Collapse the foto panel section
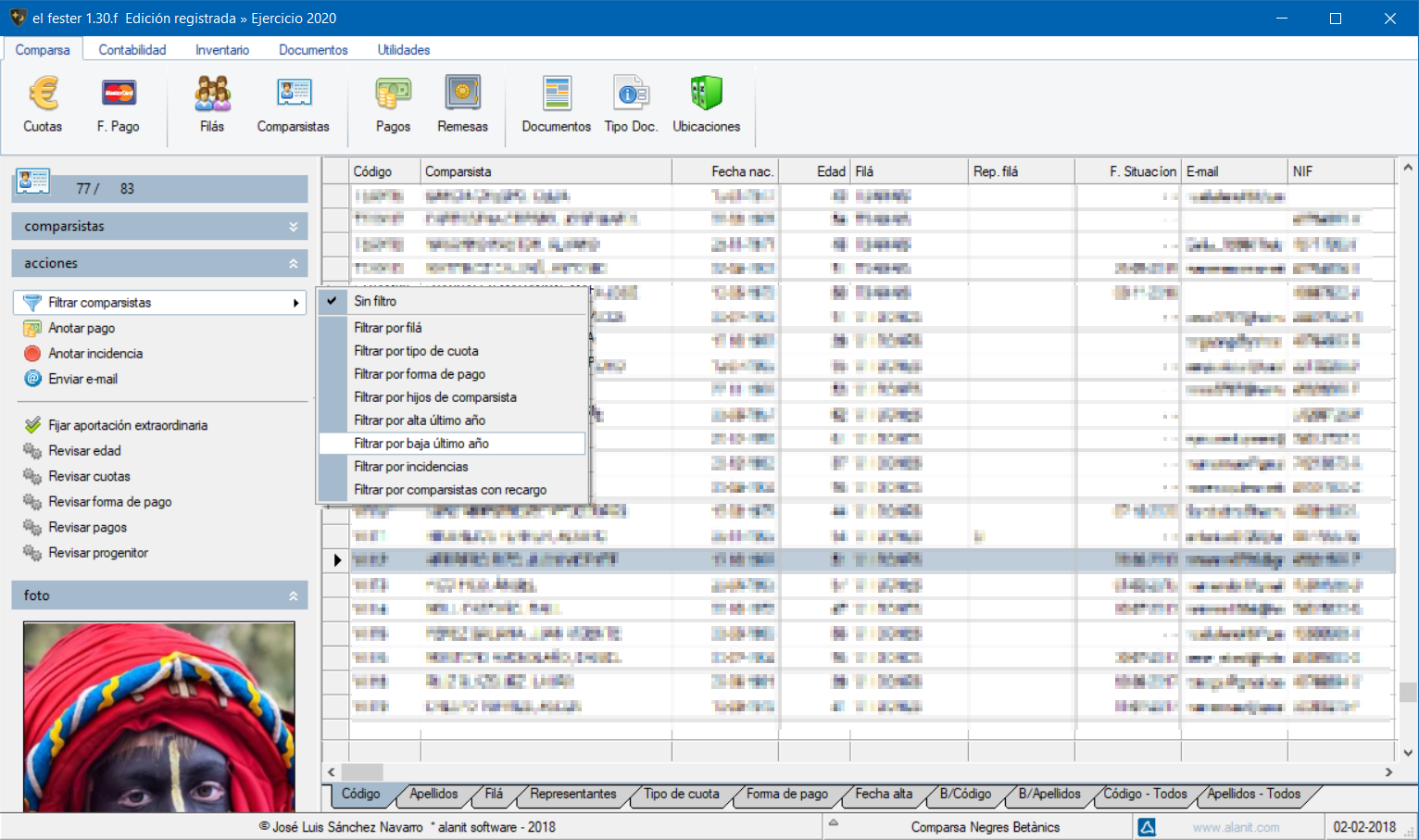The width and height of the screenshot is (1419, 840). click(x=293, y=596)
